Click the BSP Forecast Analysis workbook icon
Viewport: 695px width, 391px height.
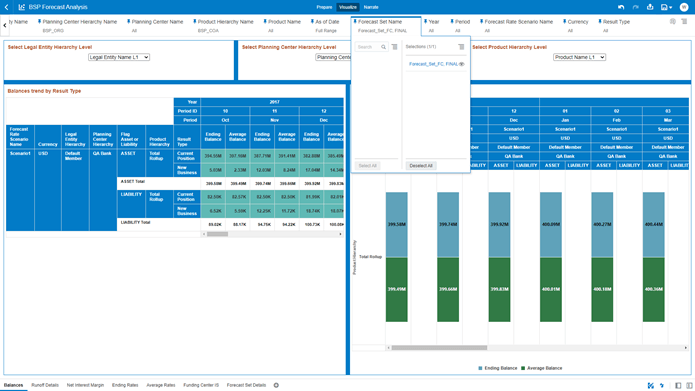click(21, 7)
